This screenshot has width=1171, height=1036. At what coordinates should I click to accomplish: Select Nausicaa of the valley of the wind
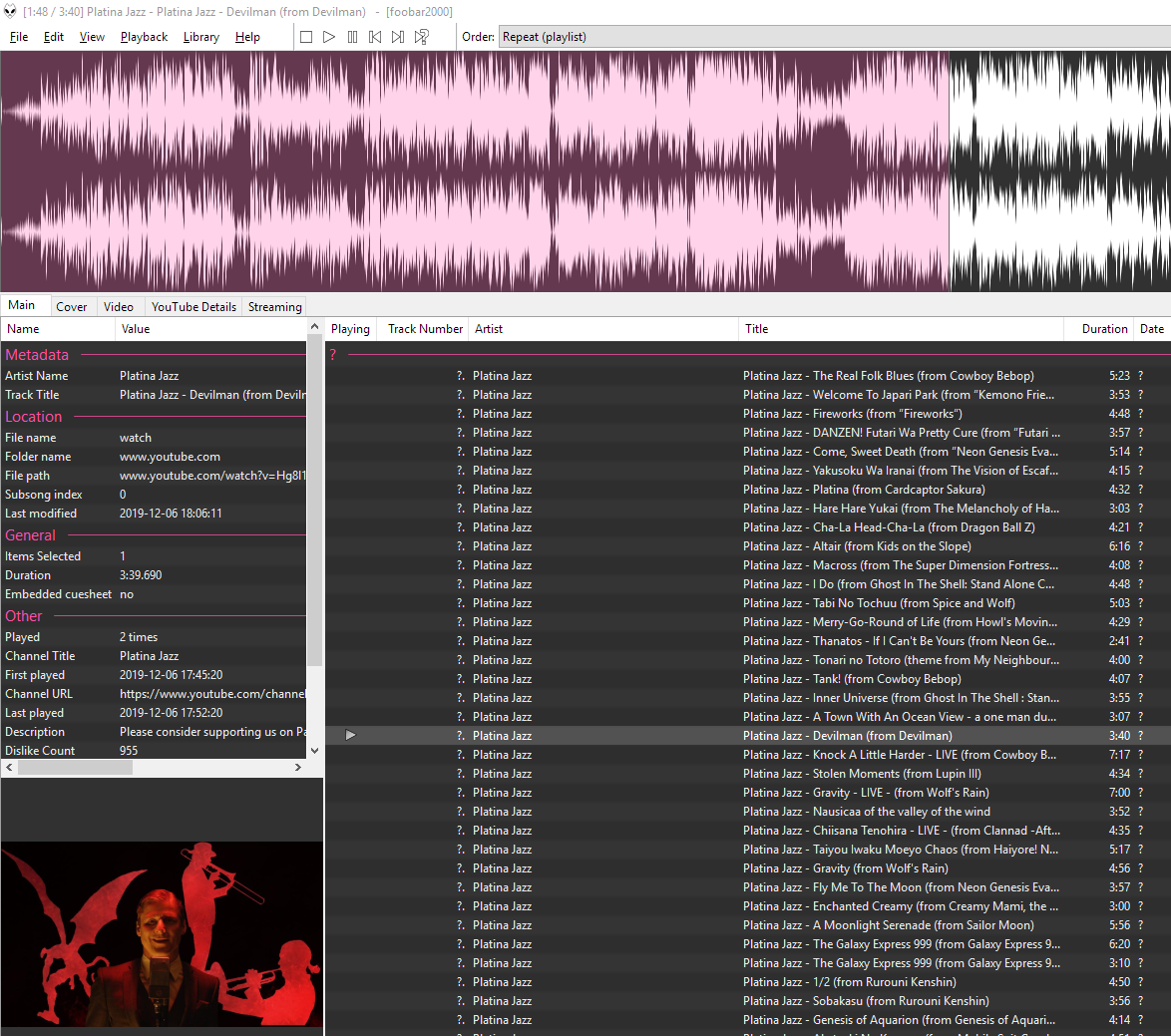click(x=748, y=812)
